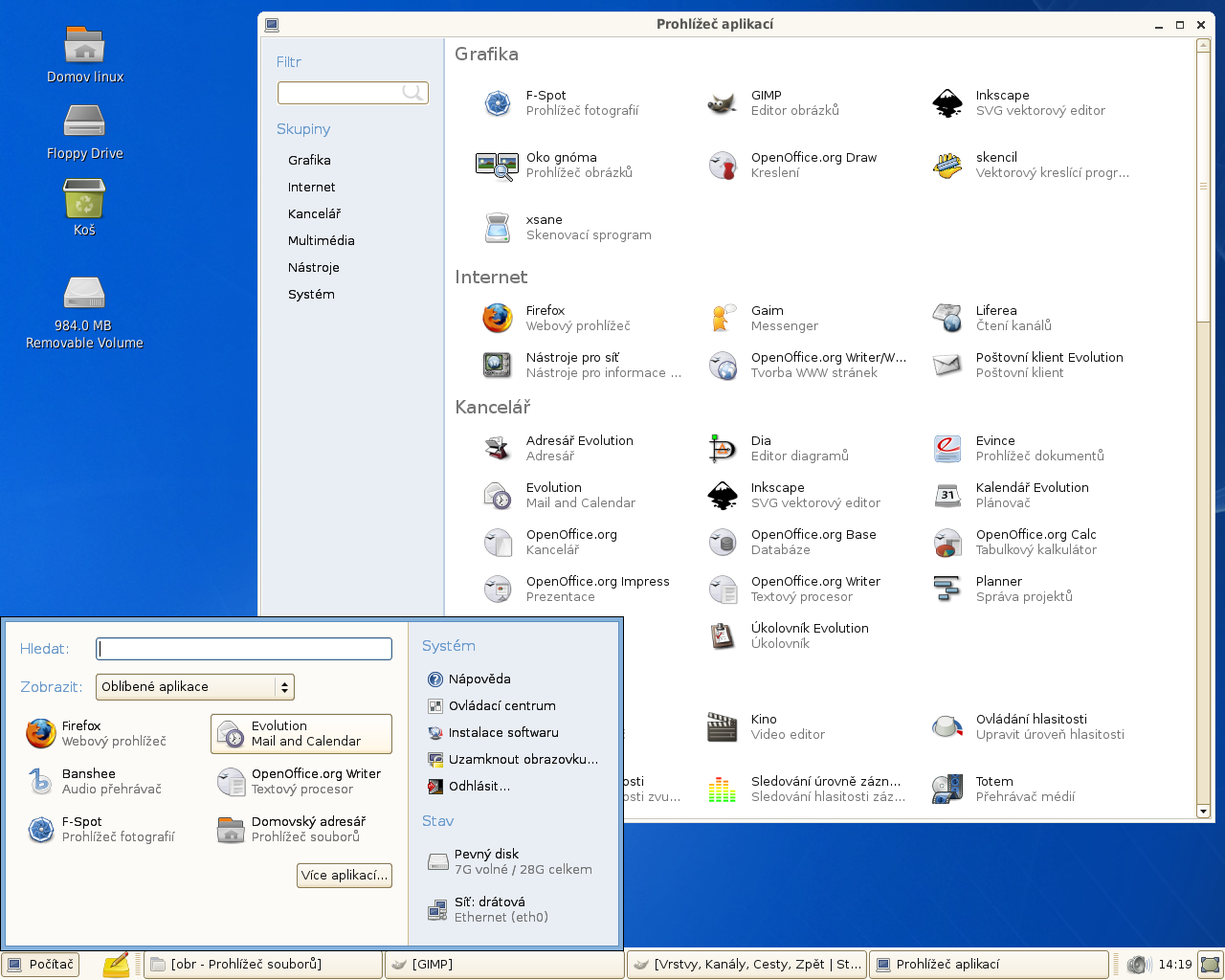Viewport: 1225px width, 980px height.
Task: Select Grafika group in sidebar
Action: pos(309,160)
